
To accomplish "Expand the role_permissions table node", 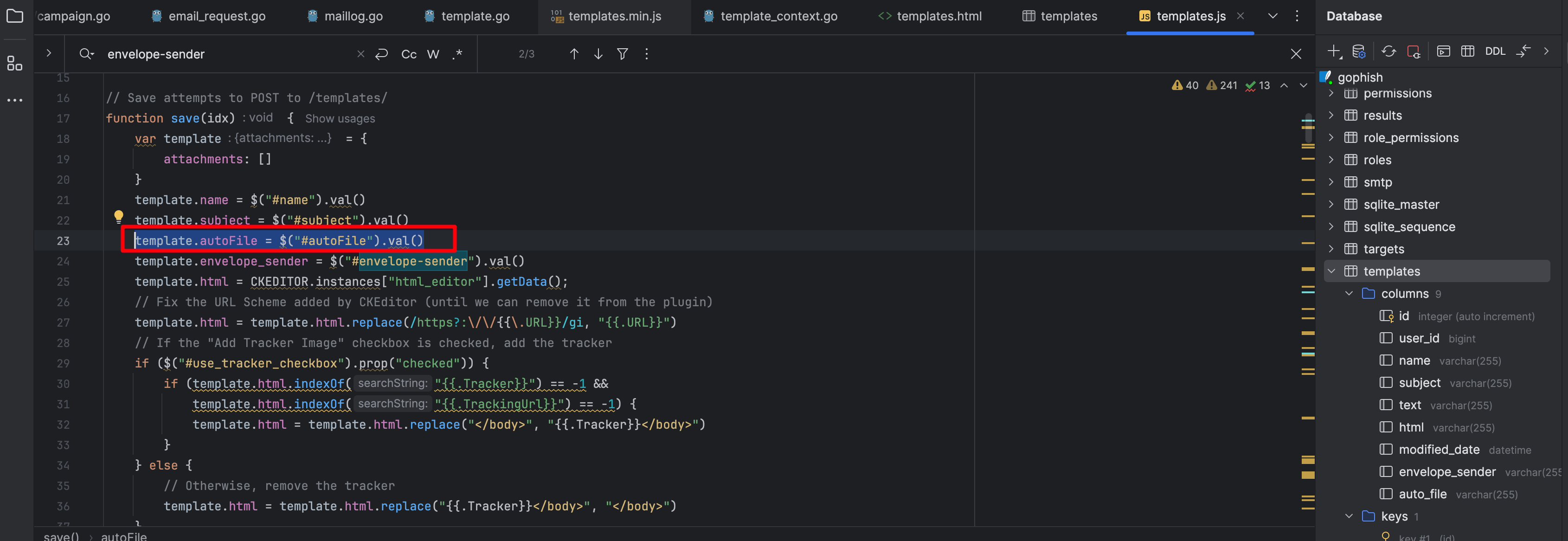I will 1331,137.
